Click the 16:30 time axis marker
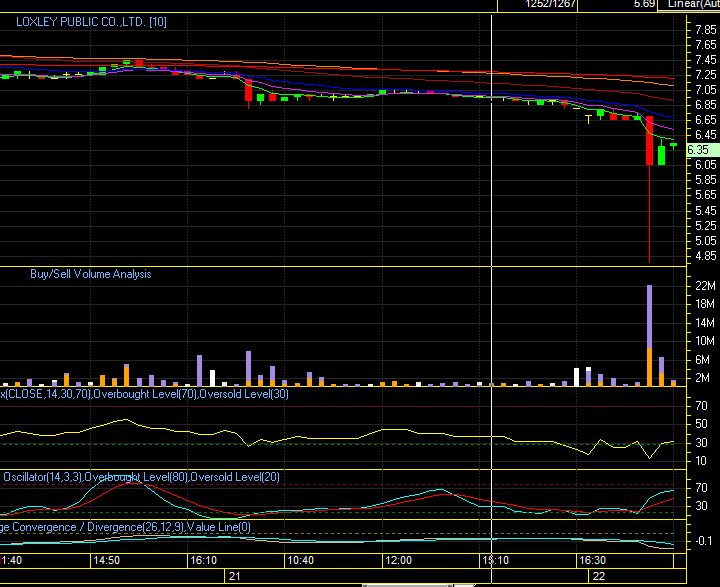Viewport: 720px width, 587px height. [x=592, y=560]
